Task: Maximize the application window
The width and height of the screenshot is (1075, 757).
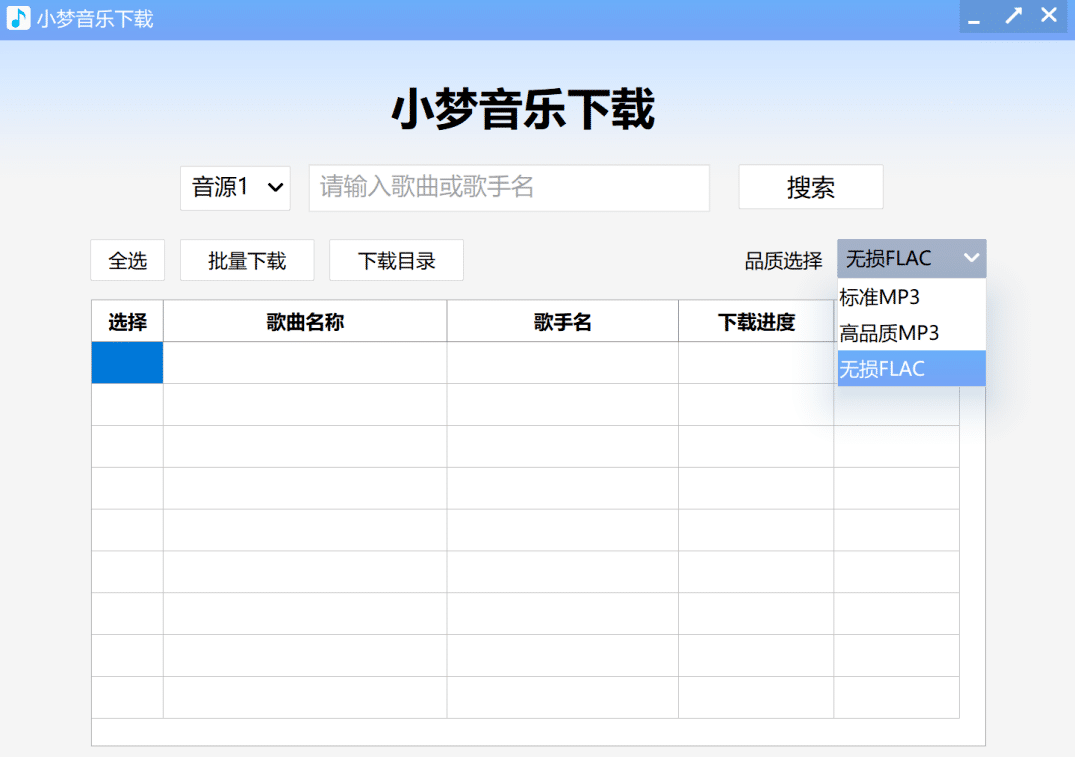Action: (x=1012, y=16)
